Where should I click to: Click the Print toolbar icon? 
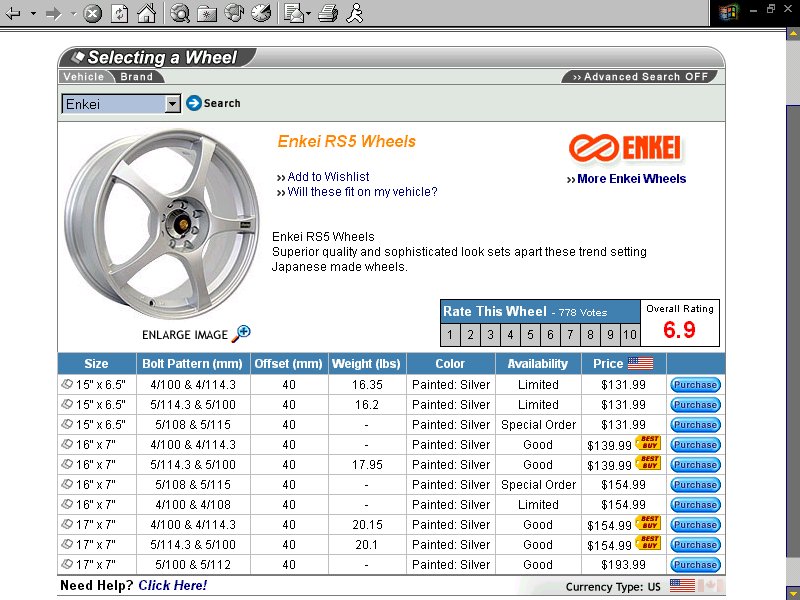point(328,13)
